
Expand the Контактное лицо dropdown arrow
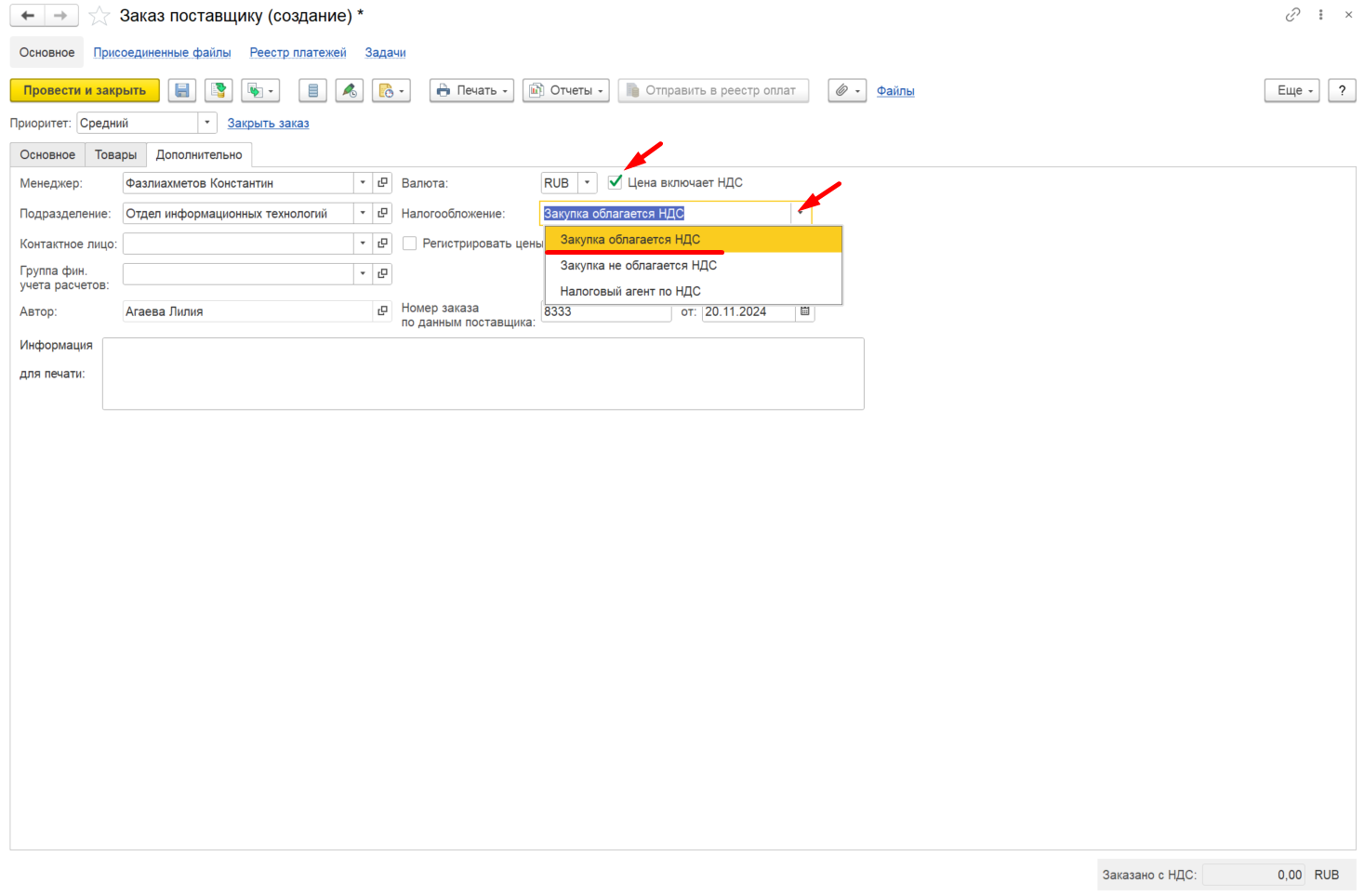click(363, 244)
